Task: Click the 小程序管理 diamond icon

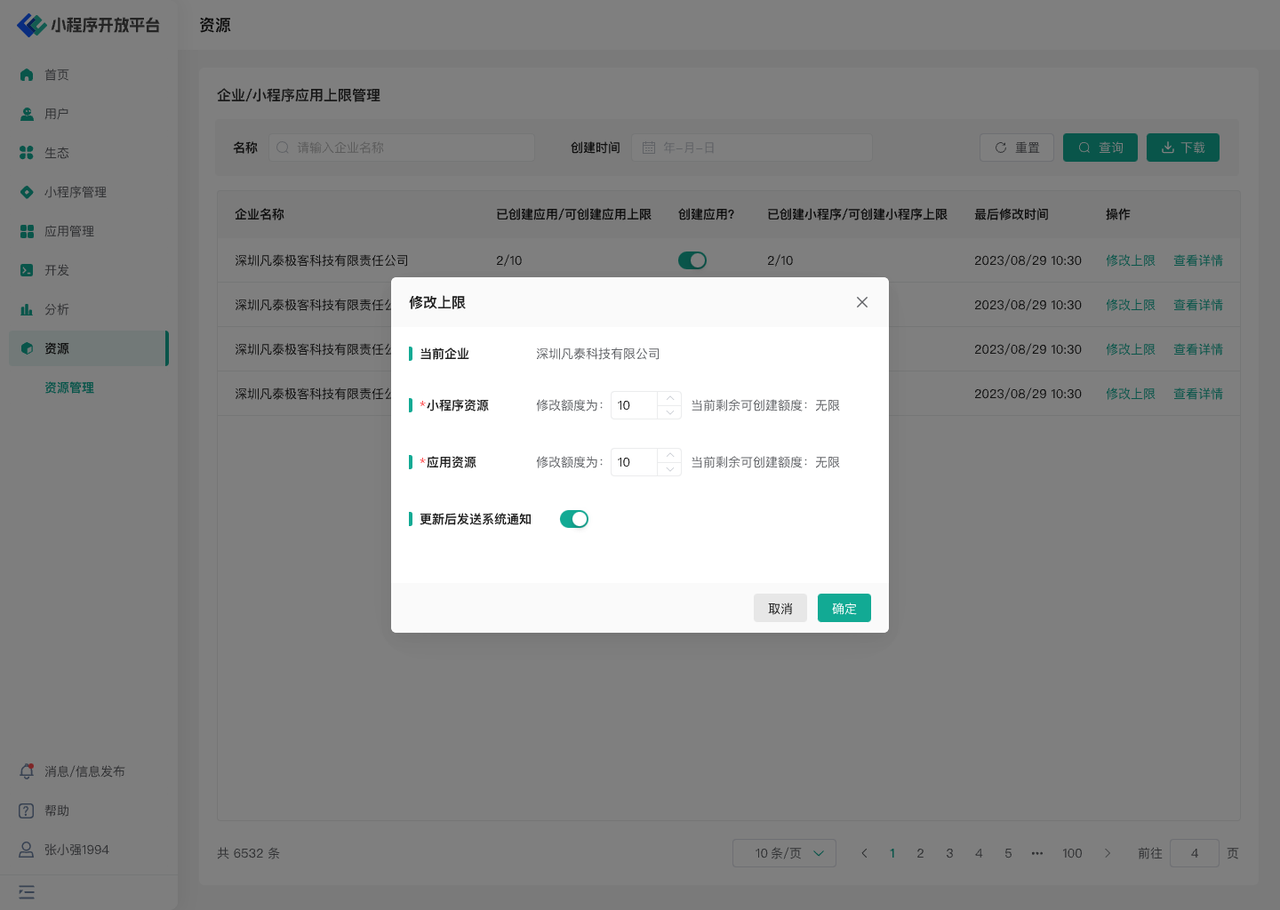Action: [27, 192]
